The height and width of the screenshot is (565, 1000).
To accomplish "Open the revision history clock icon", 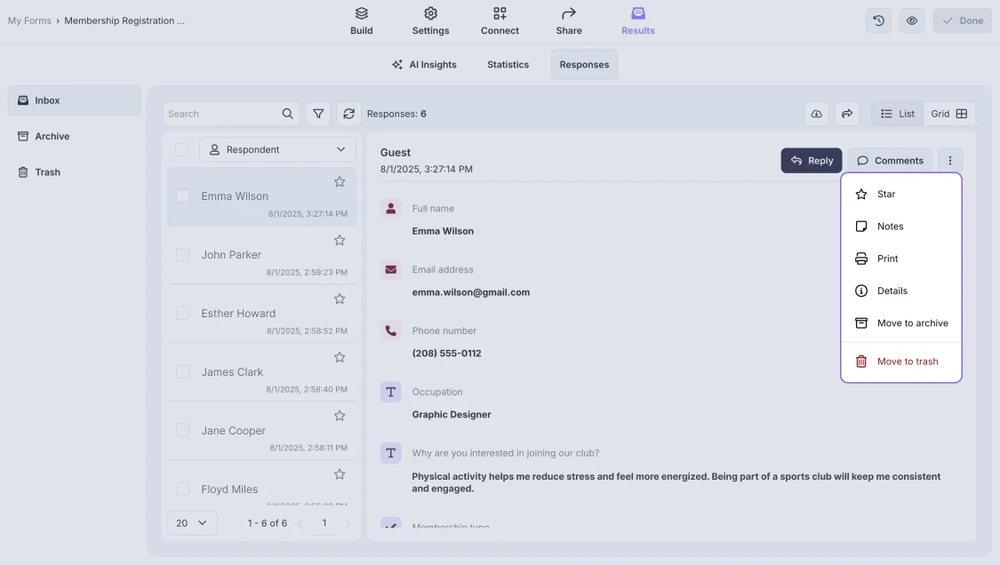I will (879, 21).
